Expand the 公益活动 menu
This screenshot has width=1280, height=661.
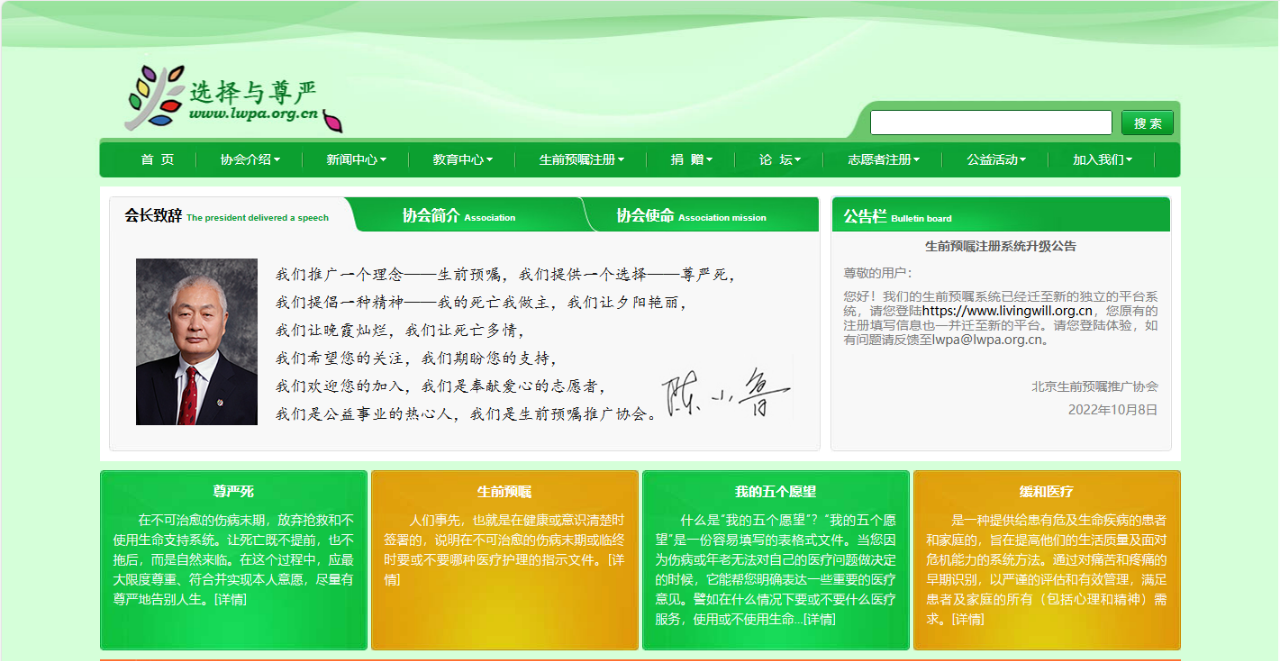pyautogui.click(x=996, y=160)
